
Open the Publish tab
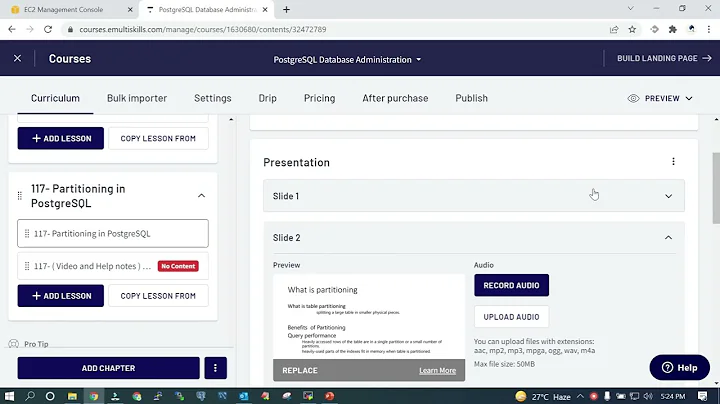[x=472, y=98]
